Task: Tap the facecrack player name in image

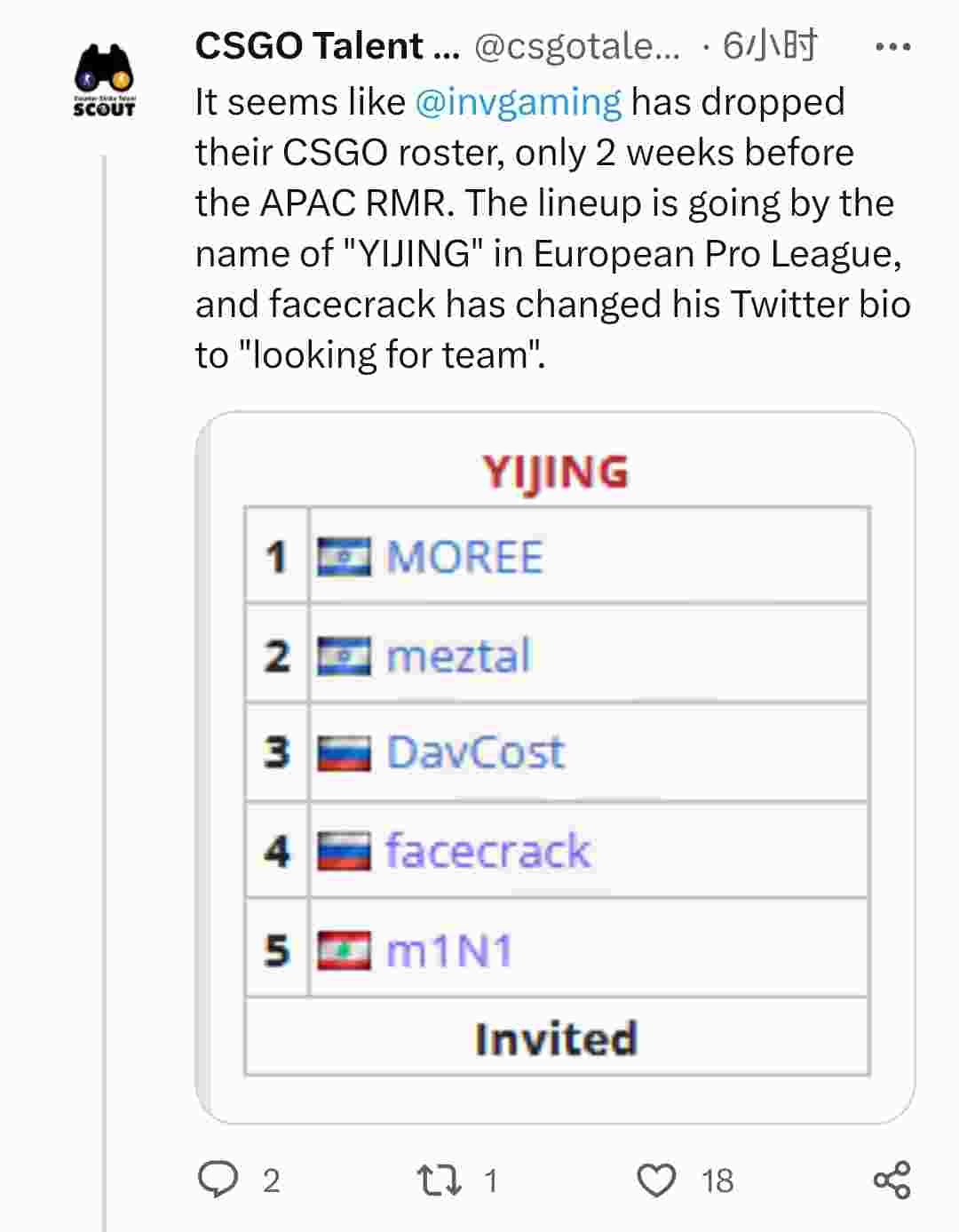Action: coord(487,851)
